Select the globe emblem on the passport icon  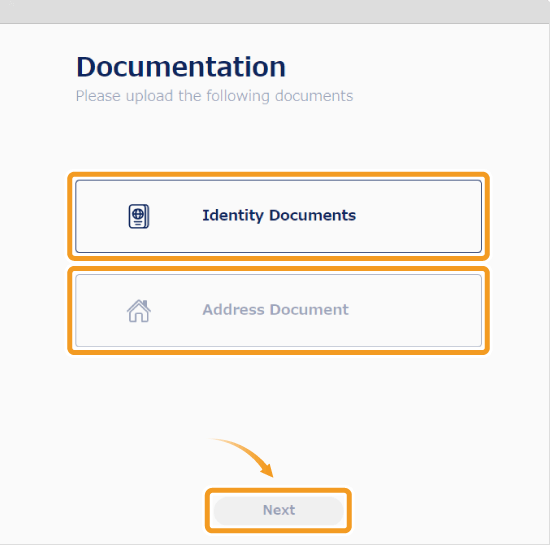pyautogui.click(x=138, y=213)
